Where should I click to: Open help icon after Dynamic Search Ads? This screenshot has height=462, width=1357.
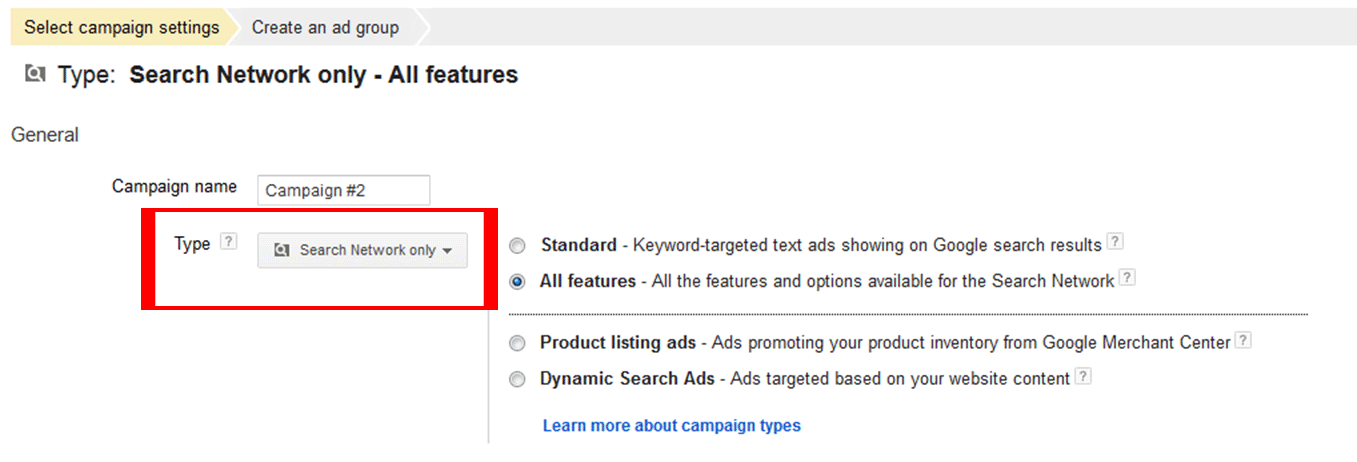tap(1083, 377)
